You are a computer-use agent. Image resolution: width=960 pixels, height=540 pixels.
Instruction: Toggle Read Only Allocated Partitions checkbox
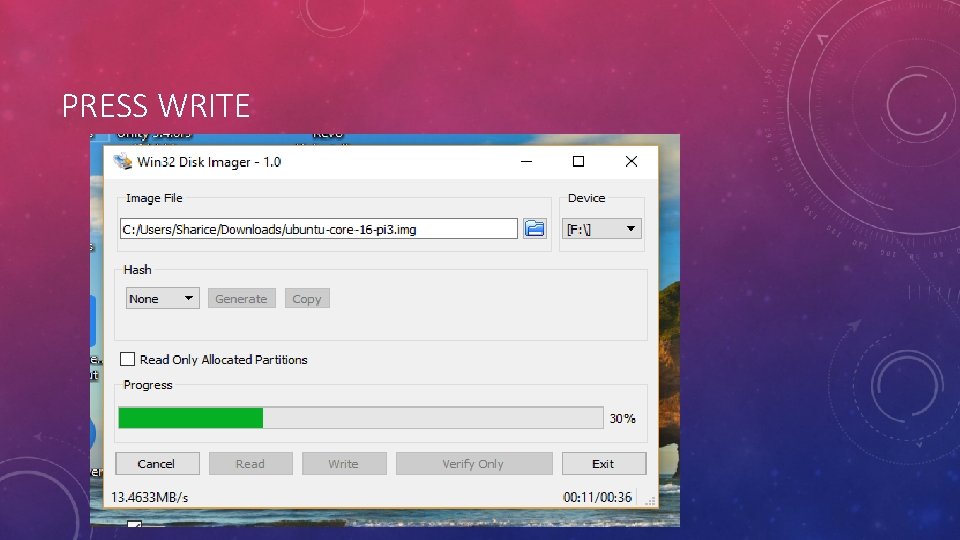[127, 359]
